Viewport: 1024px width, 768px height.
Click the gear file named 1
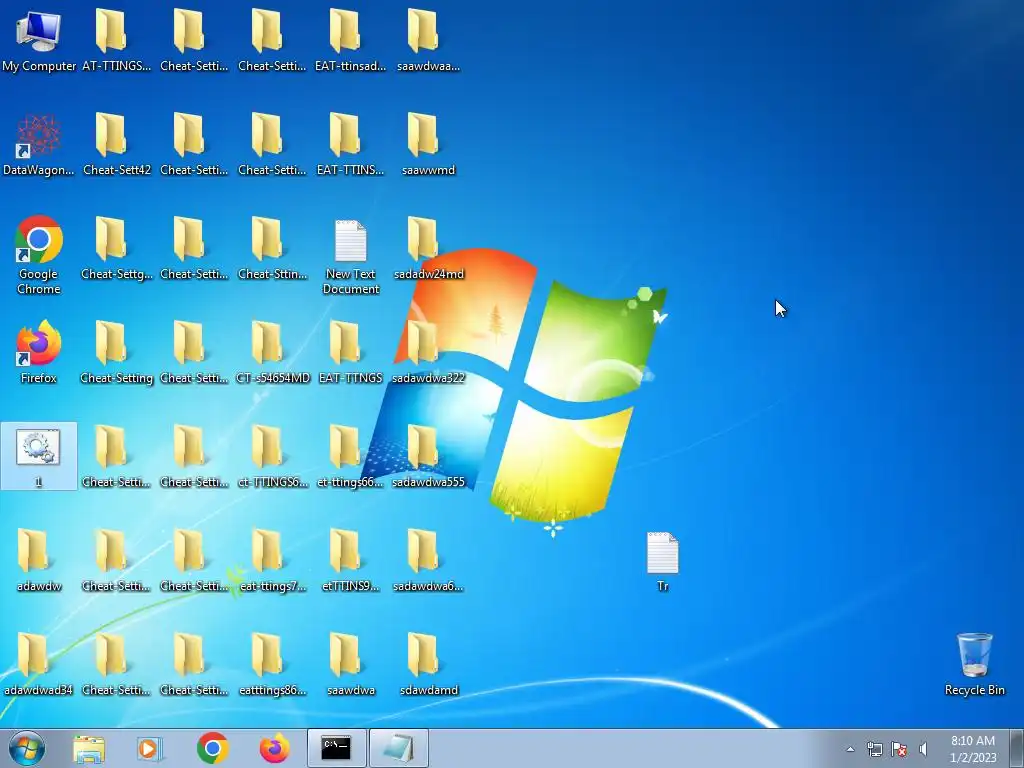coord(39,456)
